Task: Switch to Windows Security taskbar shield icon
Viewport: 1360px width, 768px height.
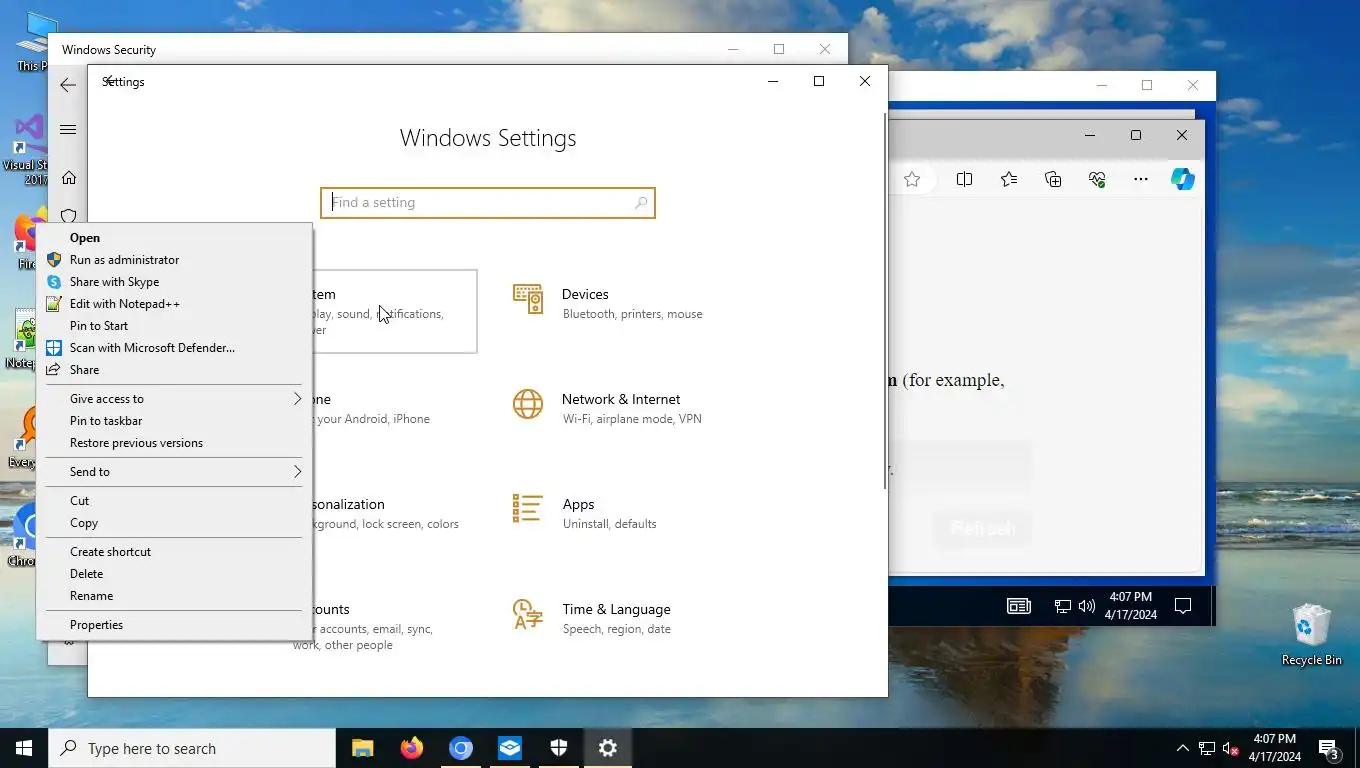Action: pyautogui.click(x=558, y=748)
